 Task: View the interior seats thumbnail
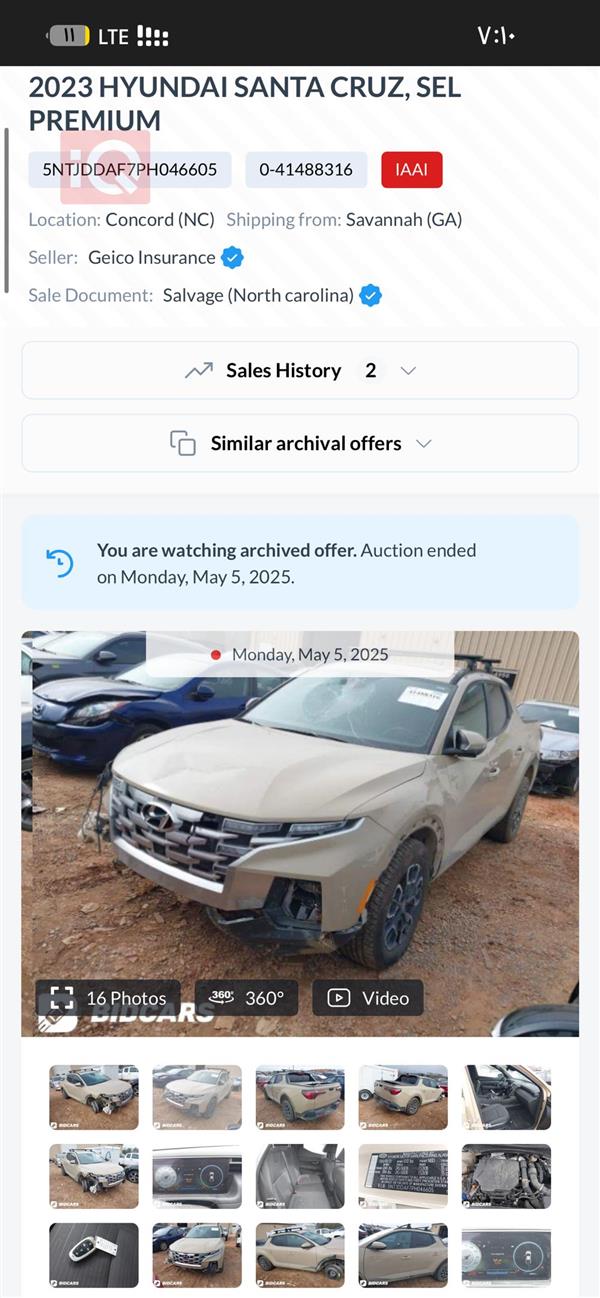pyautogui.click(x=300, y=1177)
